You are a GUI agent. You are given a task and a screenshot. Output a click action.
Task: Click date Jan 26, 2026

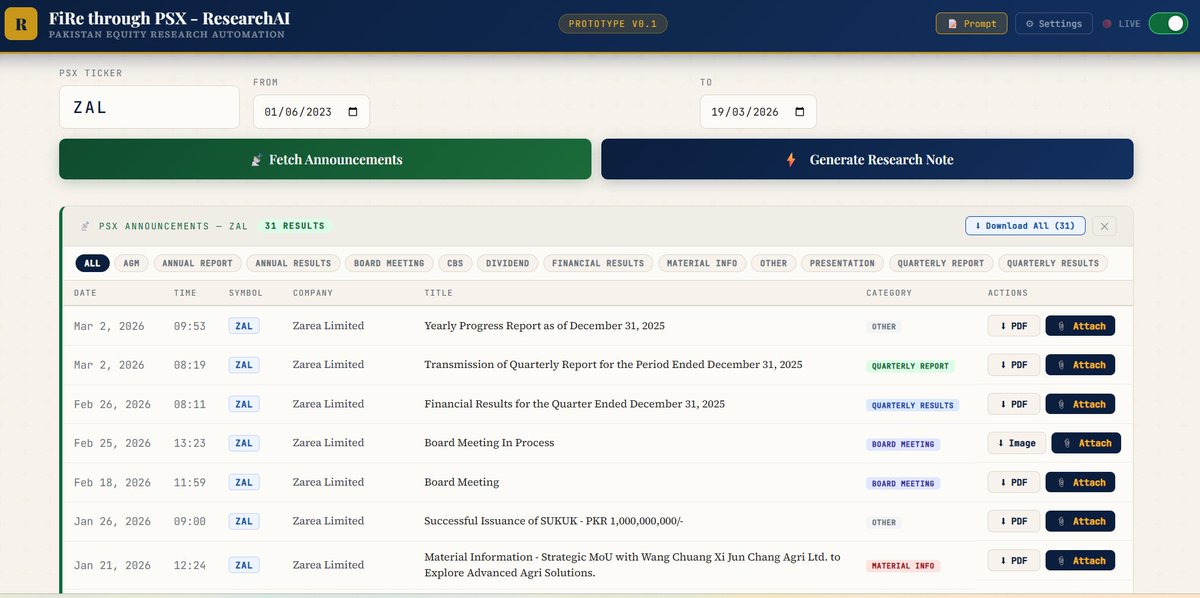[112, 521]
